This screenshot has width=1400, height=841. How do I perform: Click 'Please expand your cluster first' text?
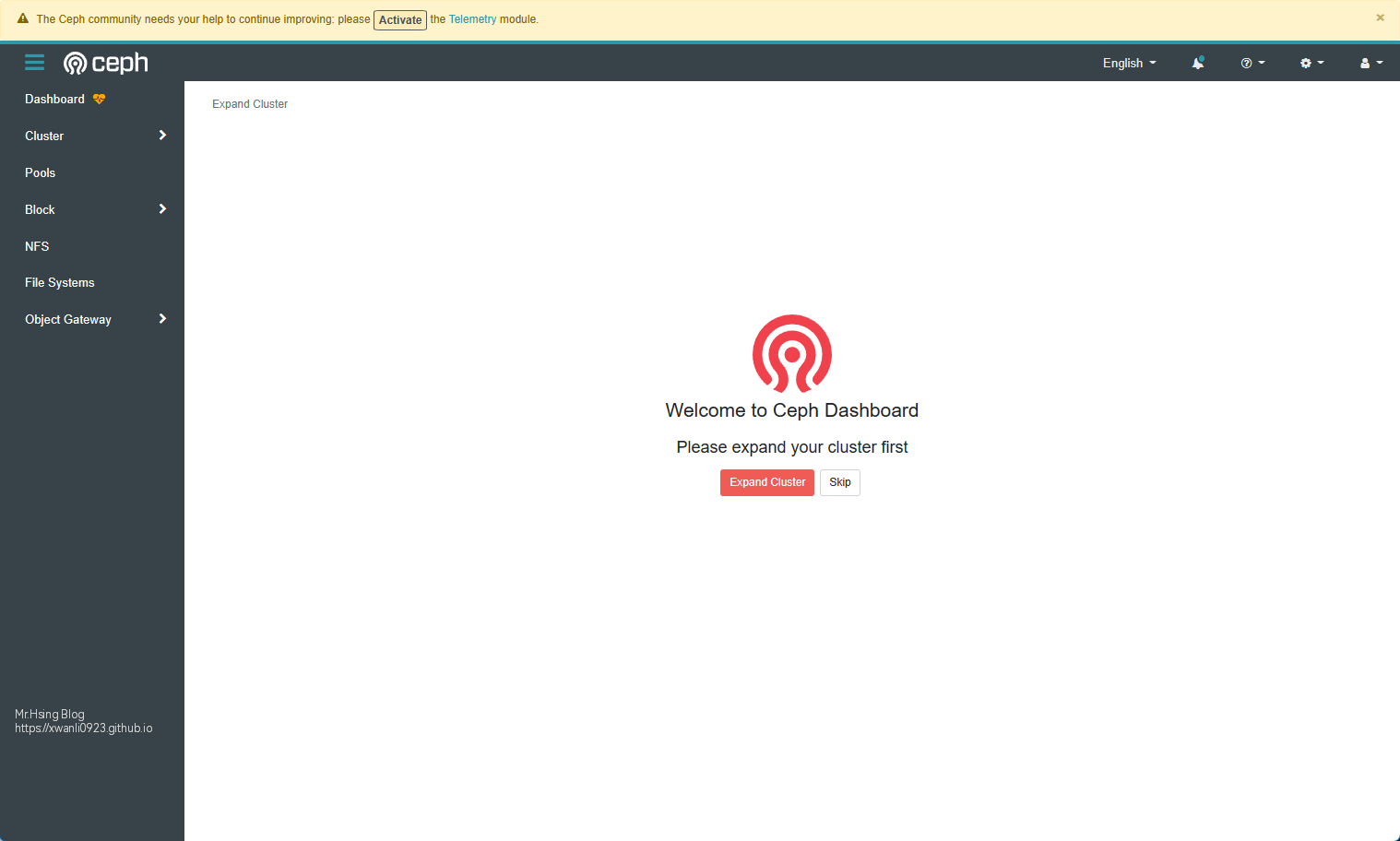click(x=792, y=447)
